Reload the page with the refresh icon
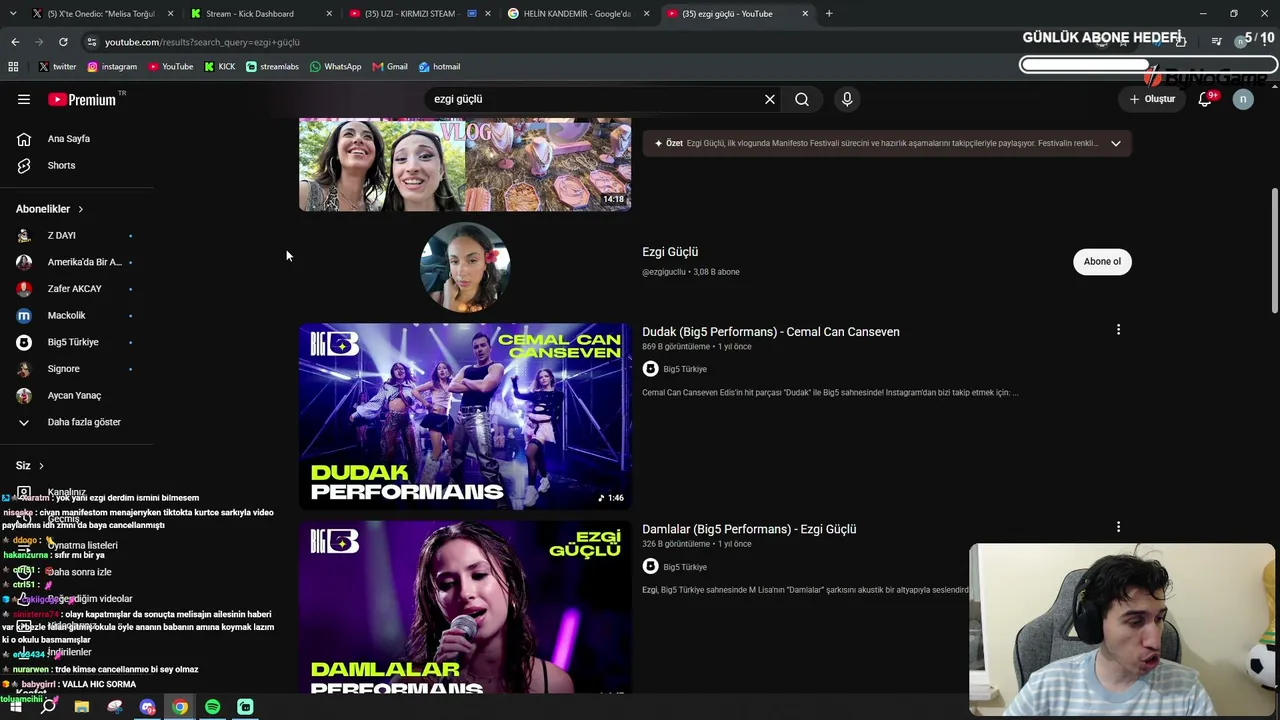Screen dimensions: 1280x720 tap(63, 42)
